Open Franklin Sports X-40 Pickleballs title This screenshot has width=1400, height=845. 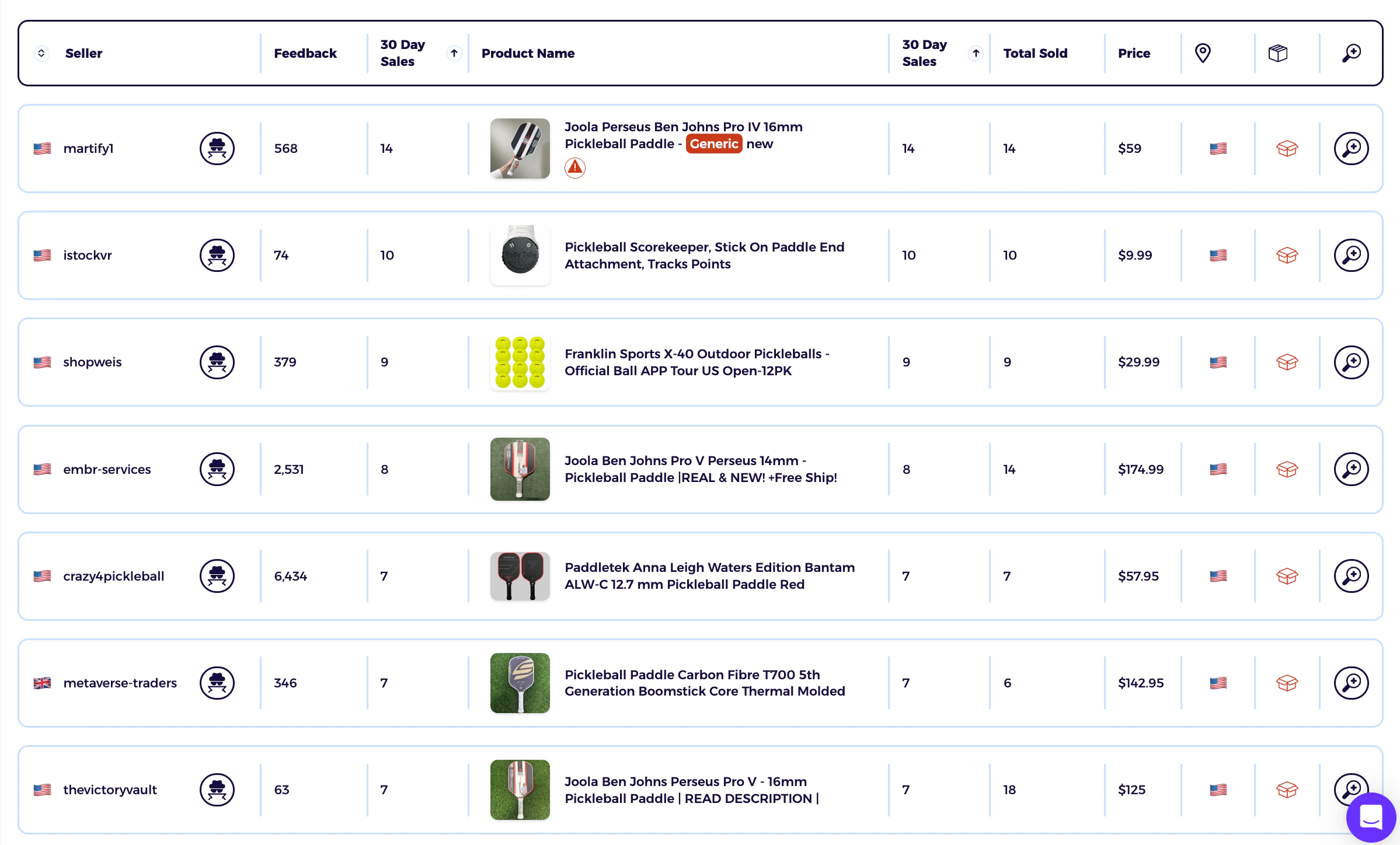coord(696,362)
